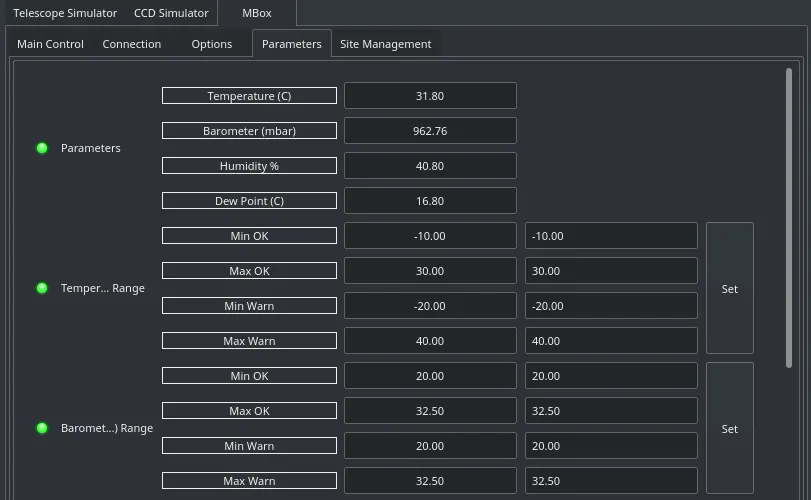Edit Temperature Max OK input showing 30.00
The height and width of the screenshot is (500, 811).
[611, 271]
